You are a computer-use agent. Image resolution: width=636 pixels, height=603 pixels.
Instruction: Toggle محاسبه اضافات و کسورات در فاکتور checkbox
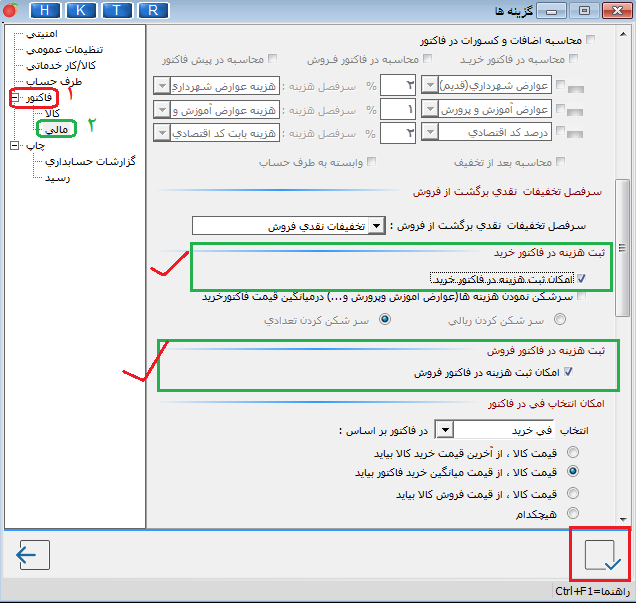tap(591, 40)
